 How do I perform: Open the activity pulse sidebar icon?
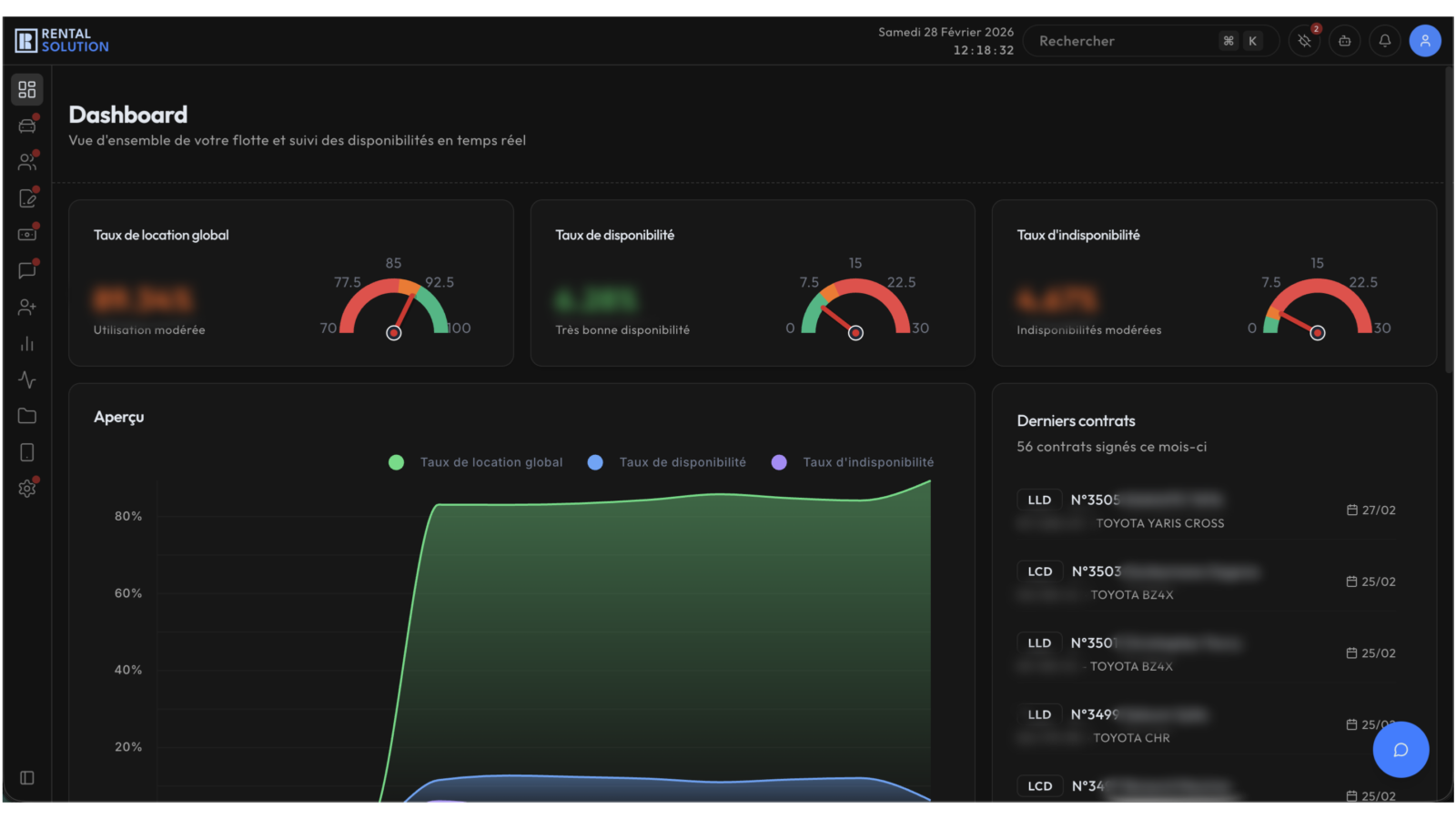[27, 379]
